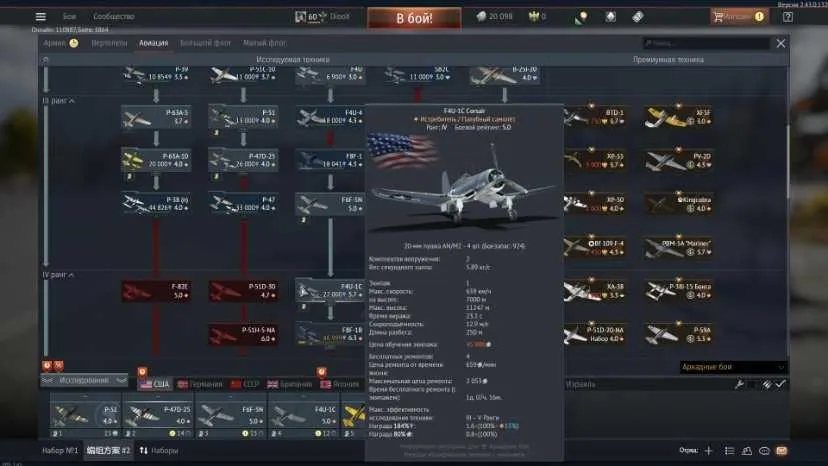Select the locked F-82E aircraft
This screenshot has width=828, height=466.
tap(156, 291)
